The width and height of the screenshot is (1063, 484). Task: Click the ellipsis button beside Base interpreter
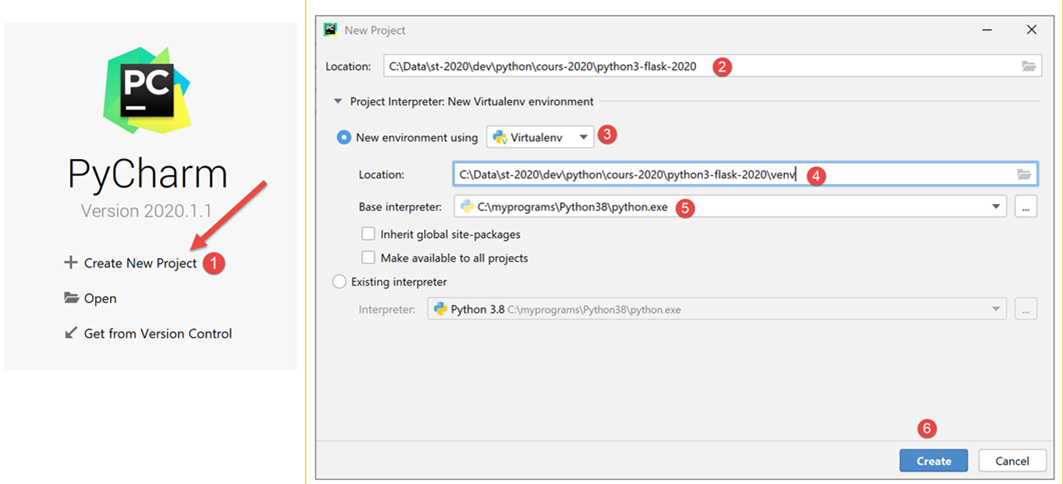(1026, 207)
